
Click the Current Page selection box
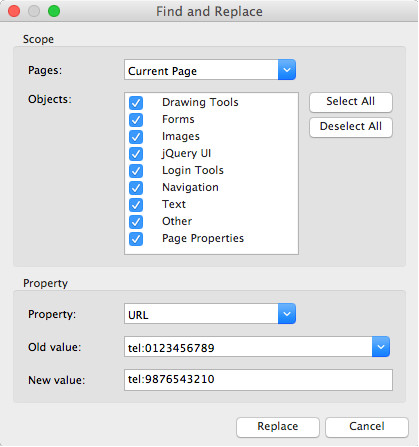[201, 70]
